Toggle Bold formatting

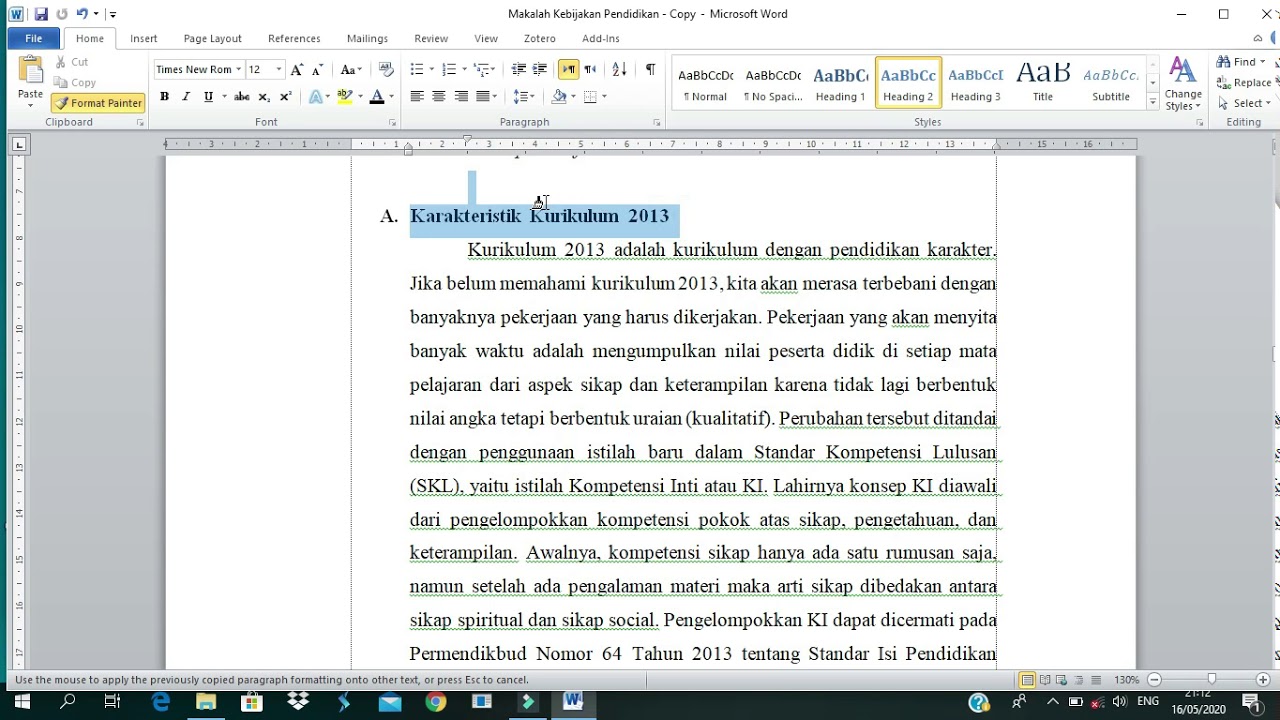coord(164,97)
